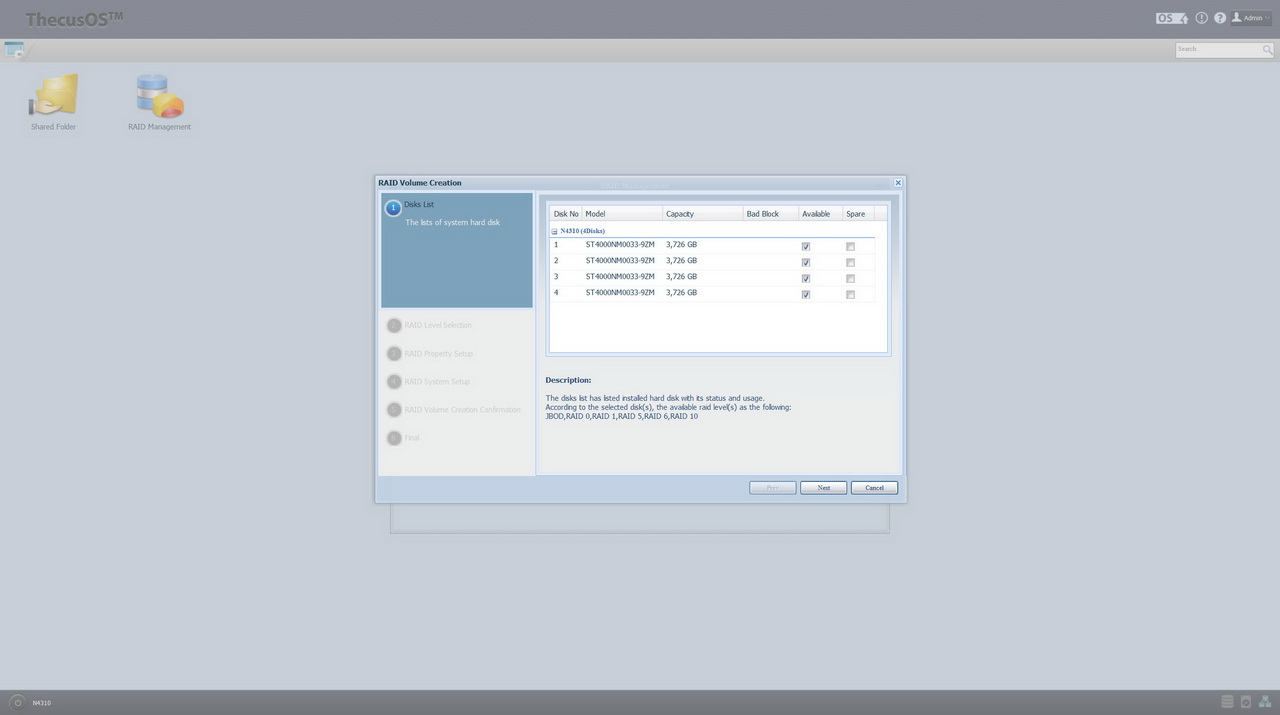Image resolution: width=1280 pixels, height=715 pixels.
Task: Click the Bad Block column header
Action: coord(771,214)
